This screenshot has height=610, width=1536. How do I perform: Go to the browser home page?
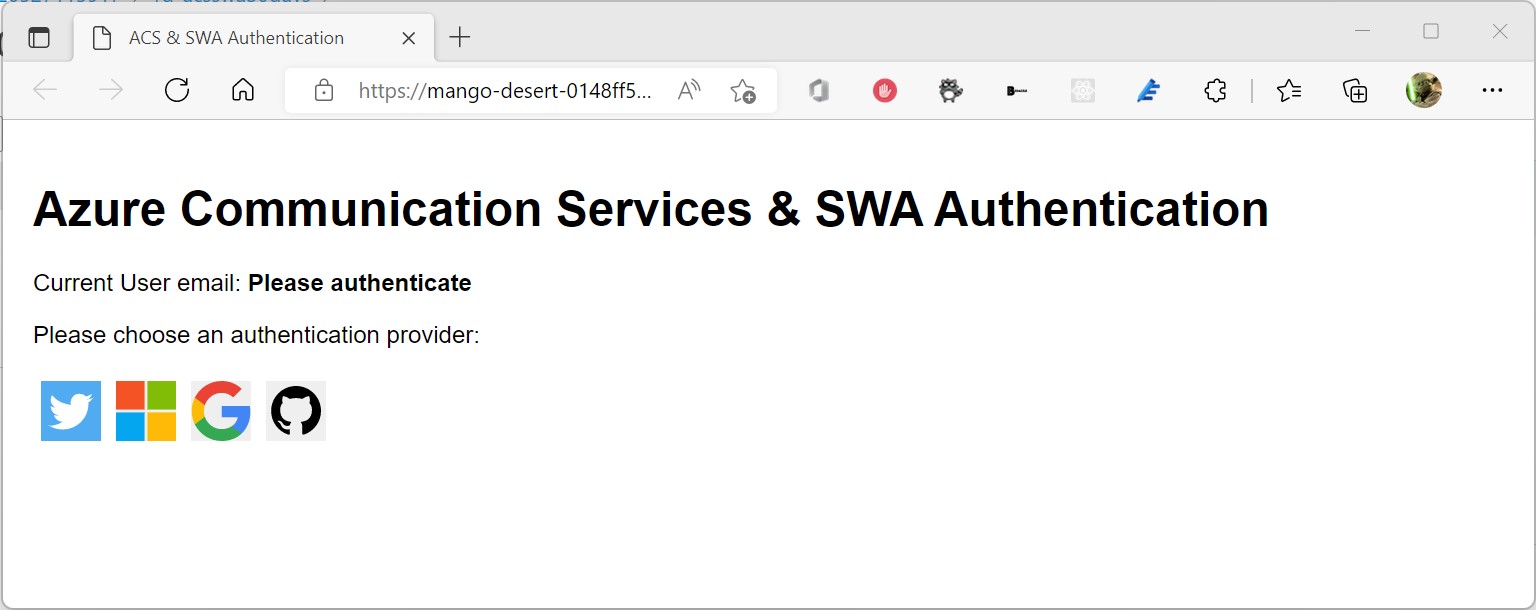tap(243, 90)
